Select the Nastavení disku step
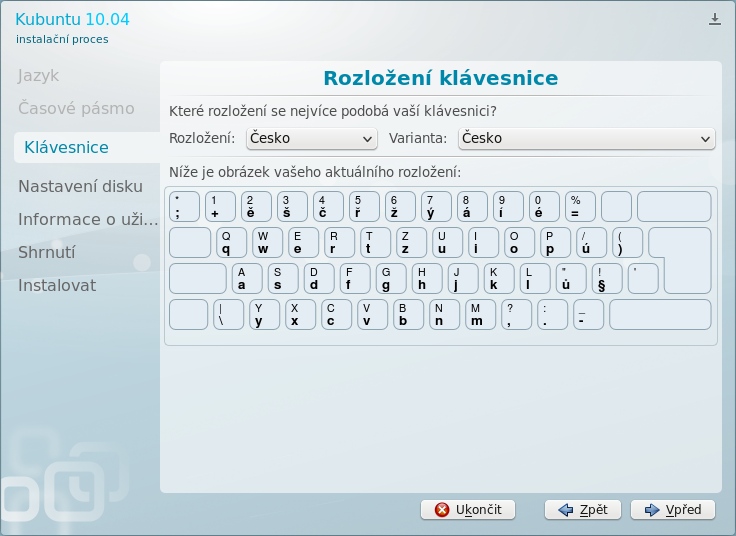This screenshot has width=736, height=536. point(80,186)
